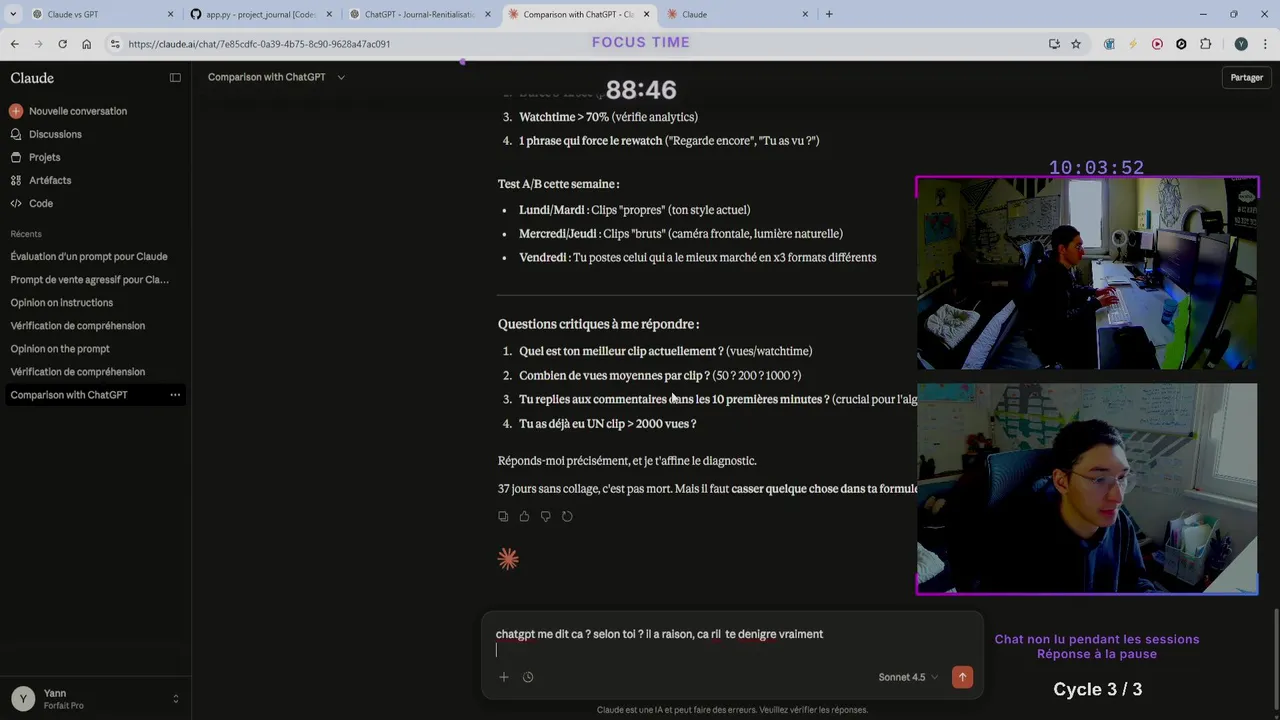Send the message with the orange arrow
The image size is (1280, 720).
tap(962, 677)
